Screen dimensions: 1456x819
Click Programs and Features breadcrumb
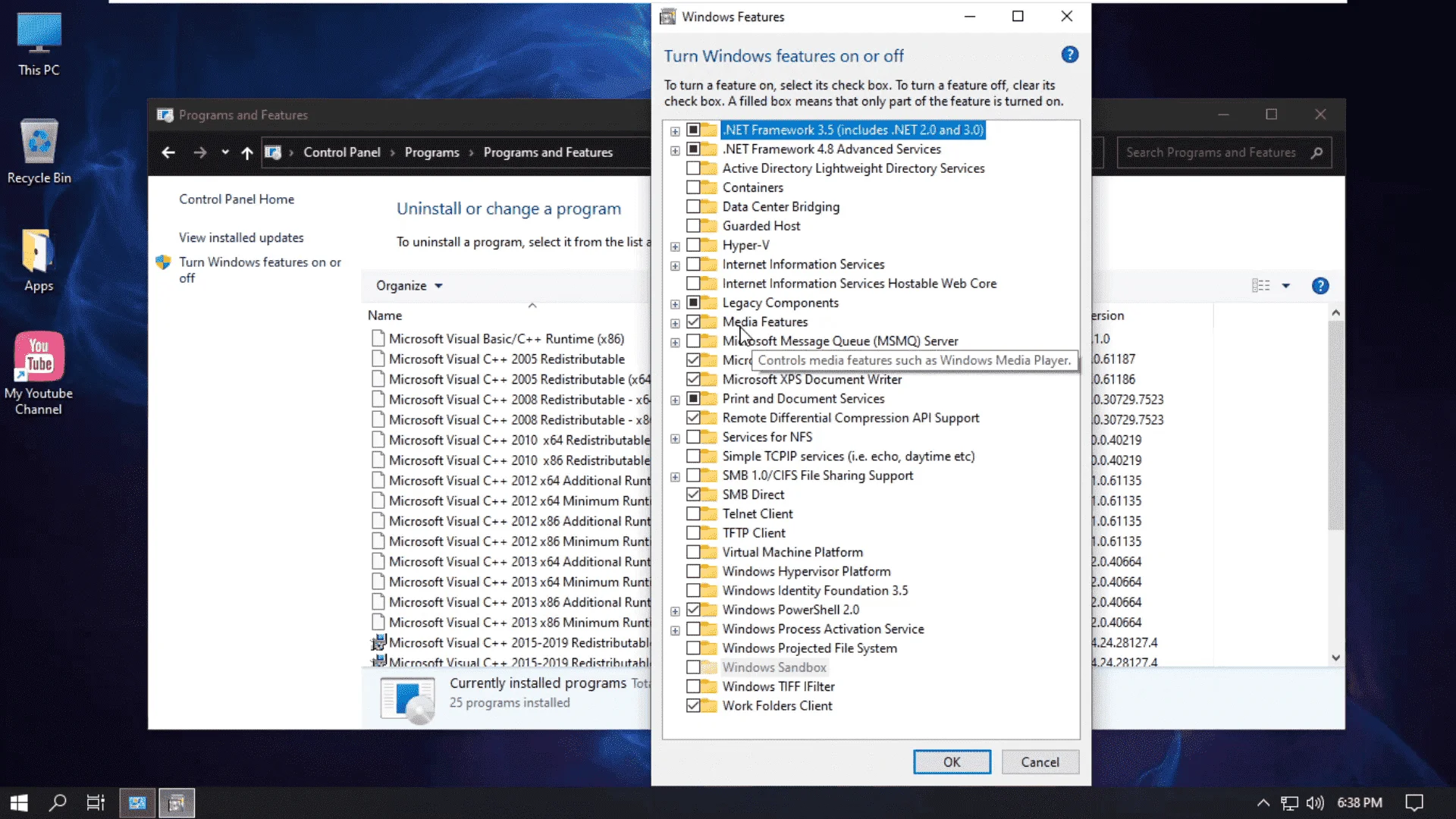tap(548, 152)
